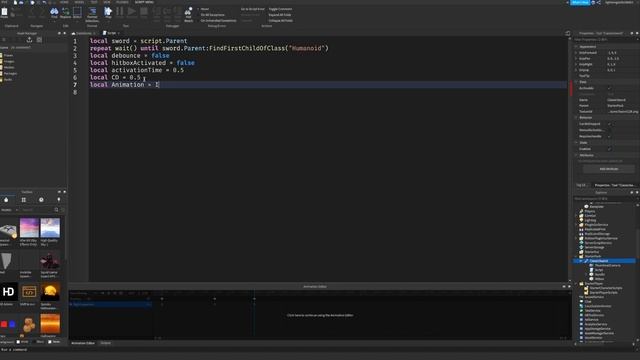The width and height of the screenshot is (640, 360).
Task: Toggle the CanBeDropped checkbox
Action: tap(609, 124)
